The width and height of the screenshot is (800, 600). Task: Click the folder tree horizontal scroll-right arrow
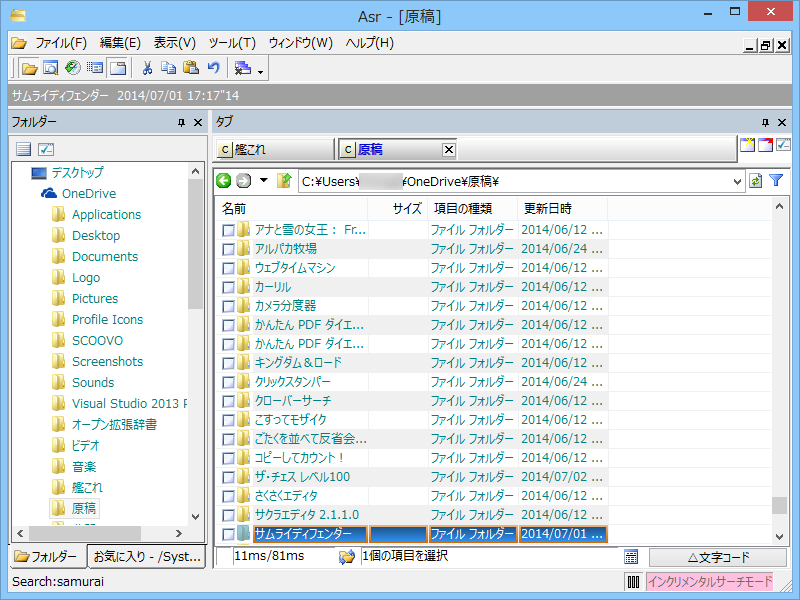(x=179, y=534)
